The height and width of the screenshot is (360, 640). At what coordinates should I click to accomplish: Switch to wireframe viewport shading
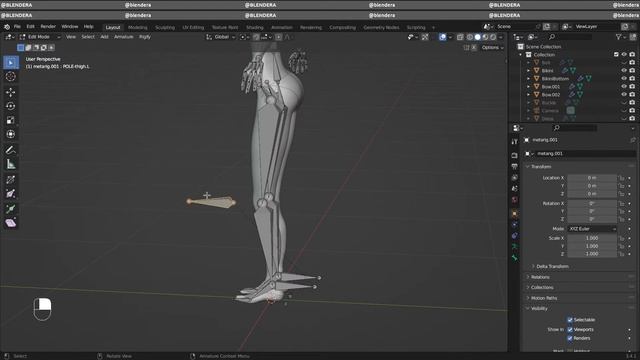[x=470, y=37]
